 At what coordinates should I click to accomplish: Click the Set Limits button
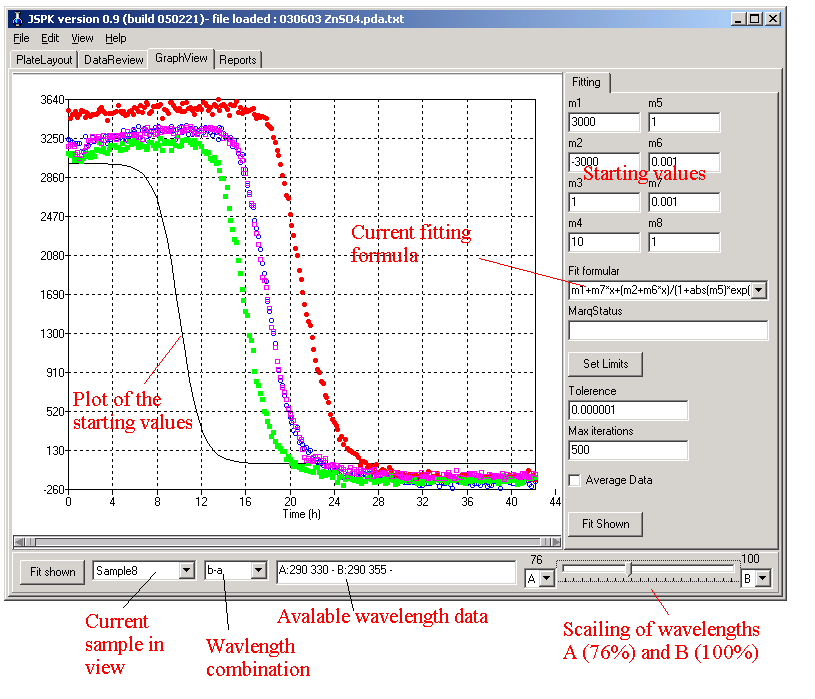click(606, 364)
